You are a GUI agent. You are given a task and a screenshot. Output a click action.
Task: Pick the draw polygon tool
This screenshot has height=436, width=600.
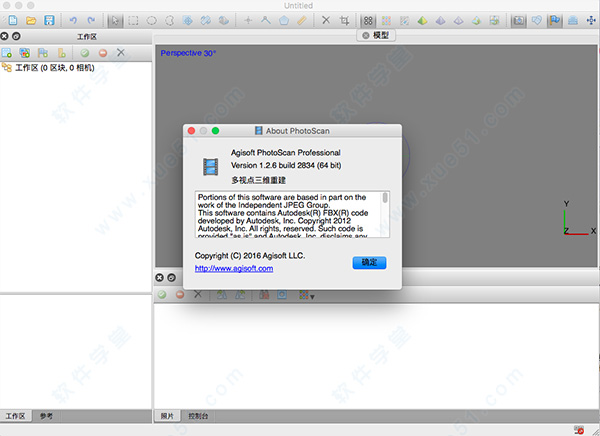point(284,20)
